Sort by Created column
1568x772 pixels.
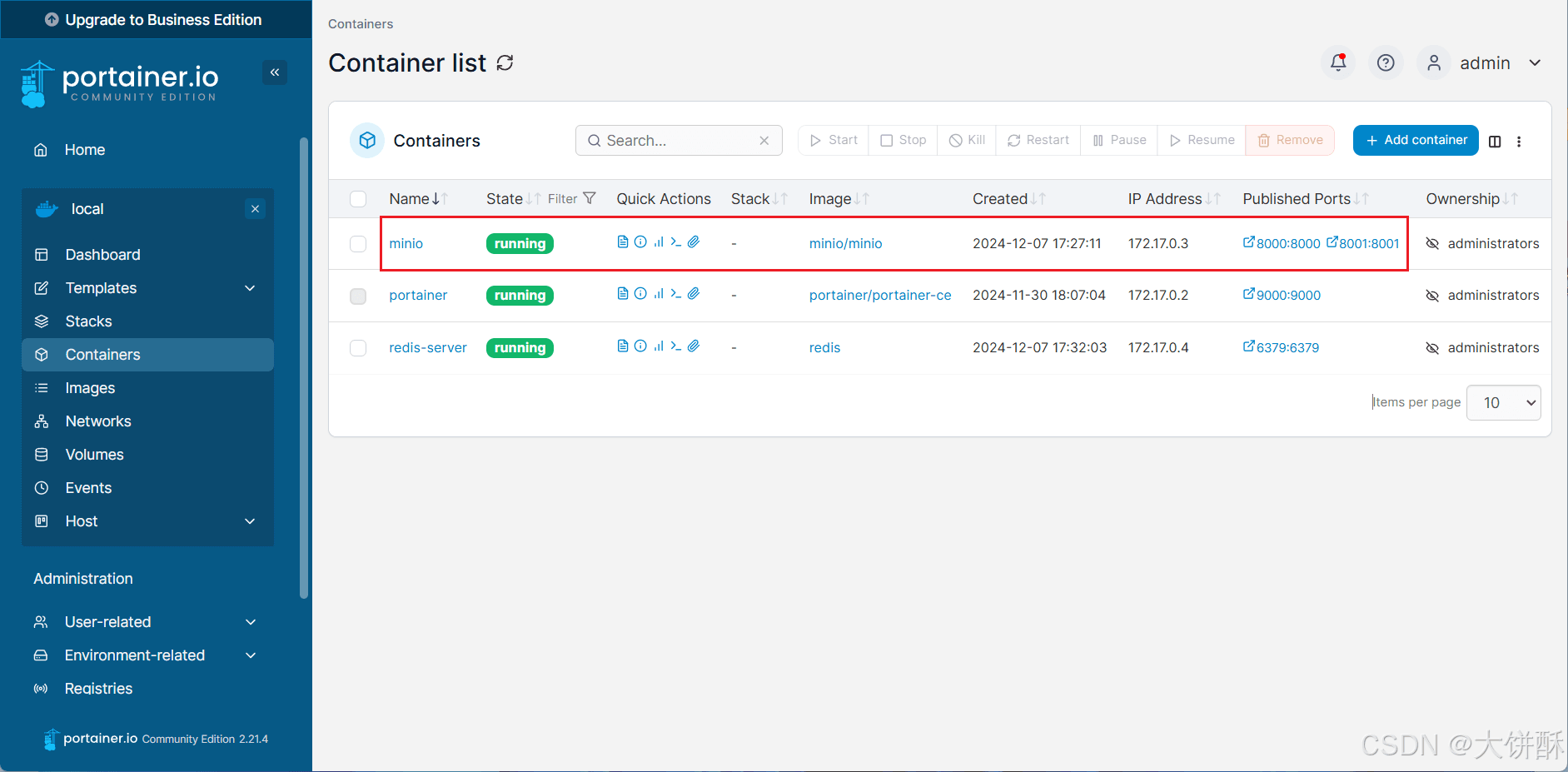[1008, 199]
